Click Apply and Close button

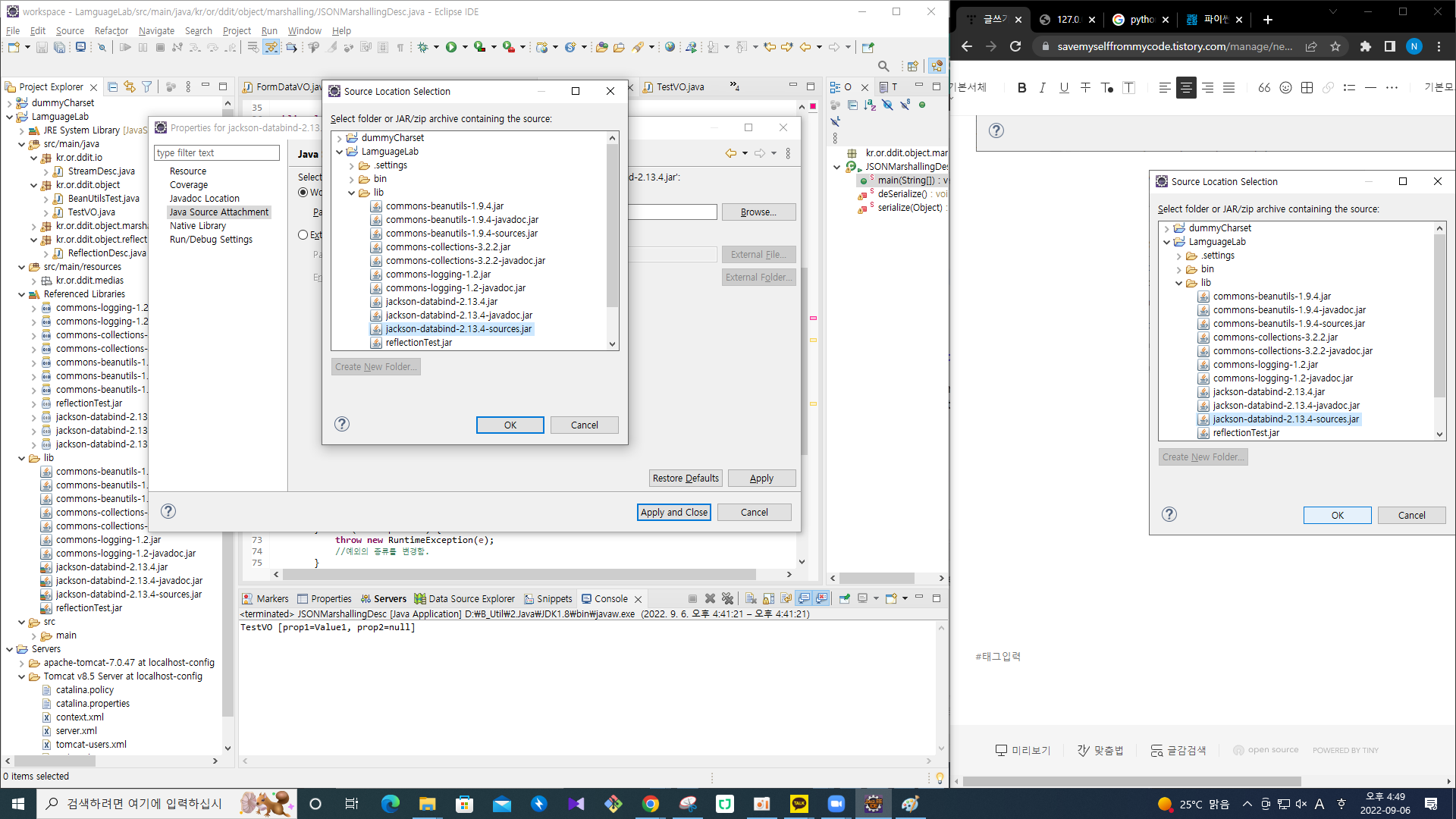pyautogui.click(x=673, y=512)
